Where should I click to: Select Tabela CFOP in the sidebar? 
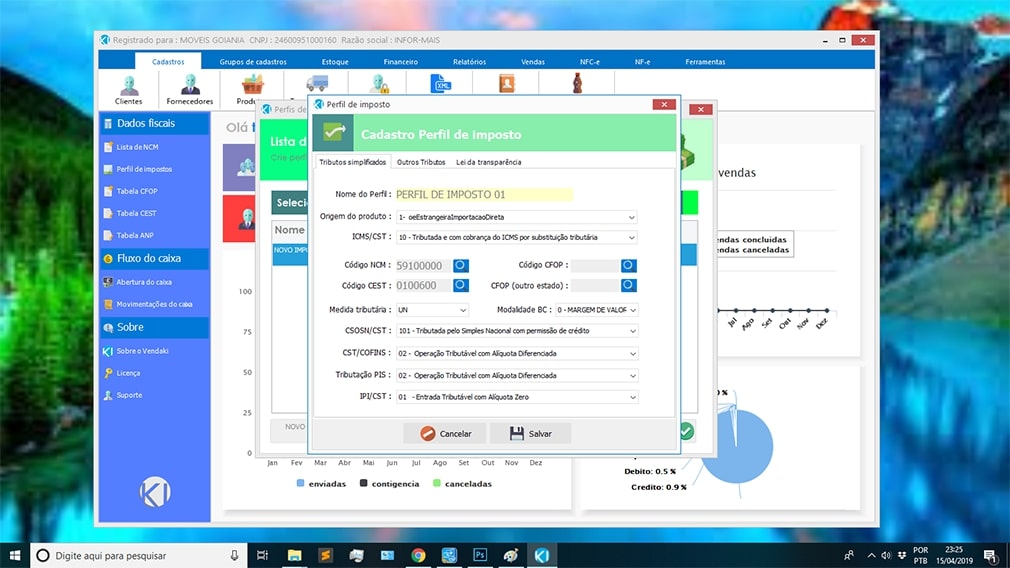pyautogui.click(x=137, y=191)
